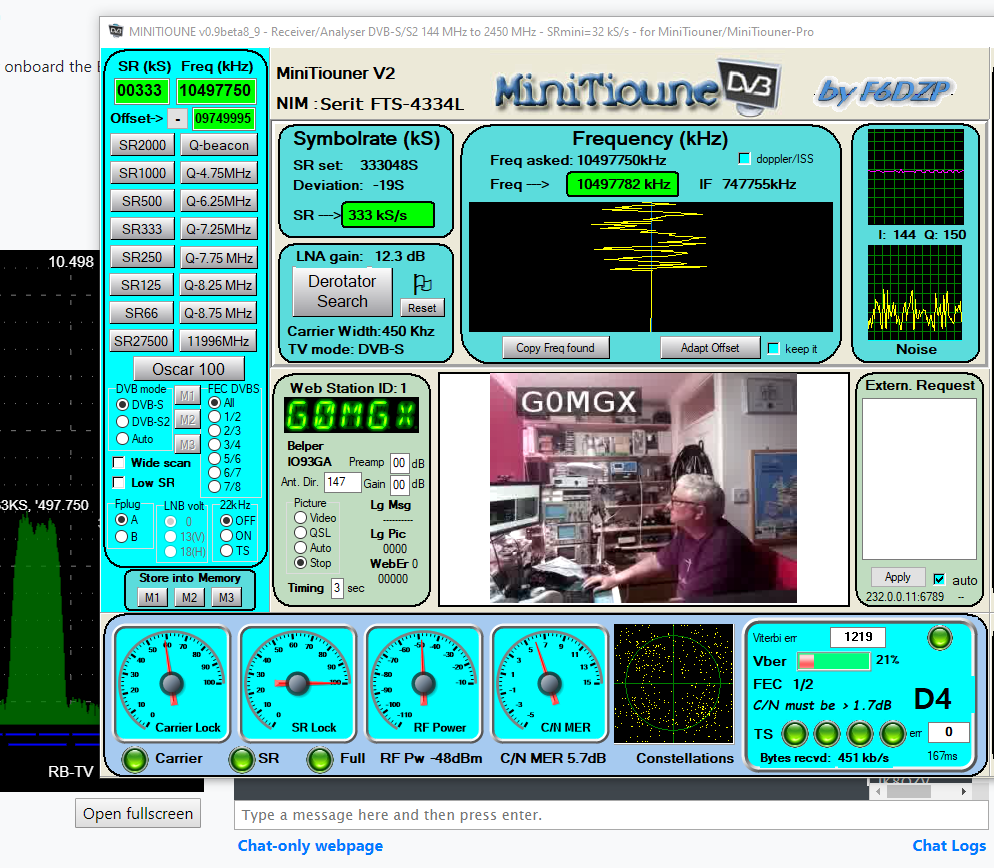
Task: Select Picture Video radio button
Action: coord(300,517)
